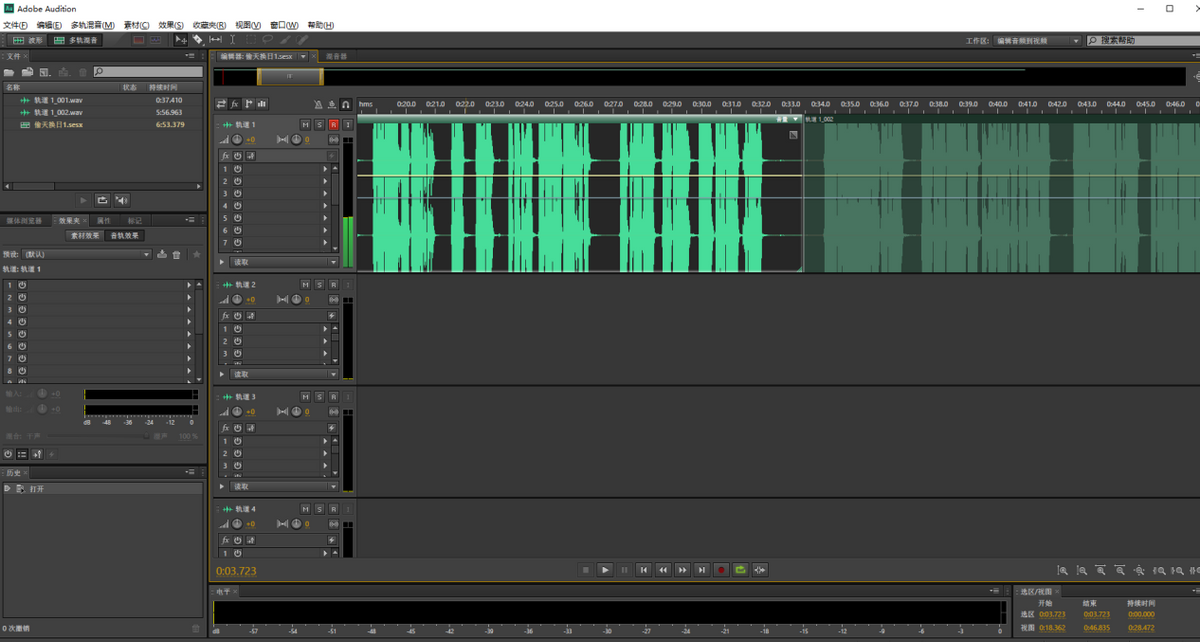
Task: Click Move playhead to previous button
Action: [x=644, y=570]
